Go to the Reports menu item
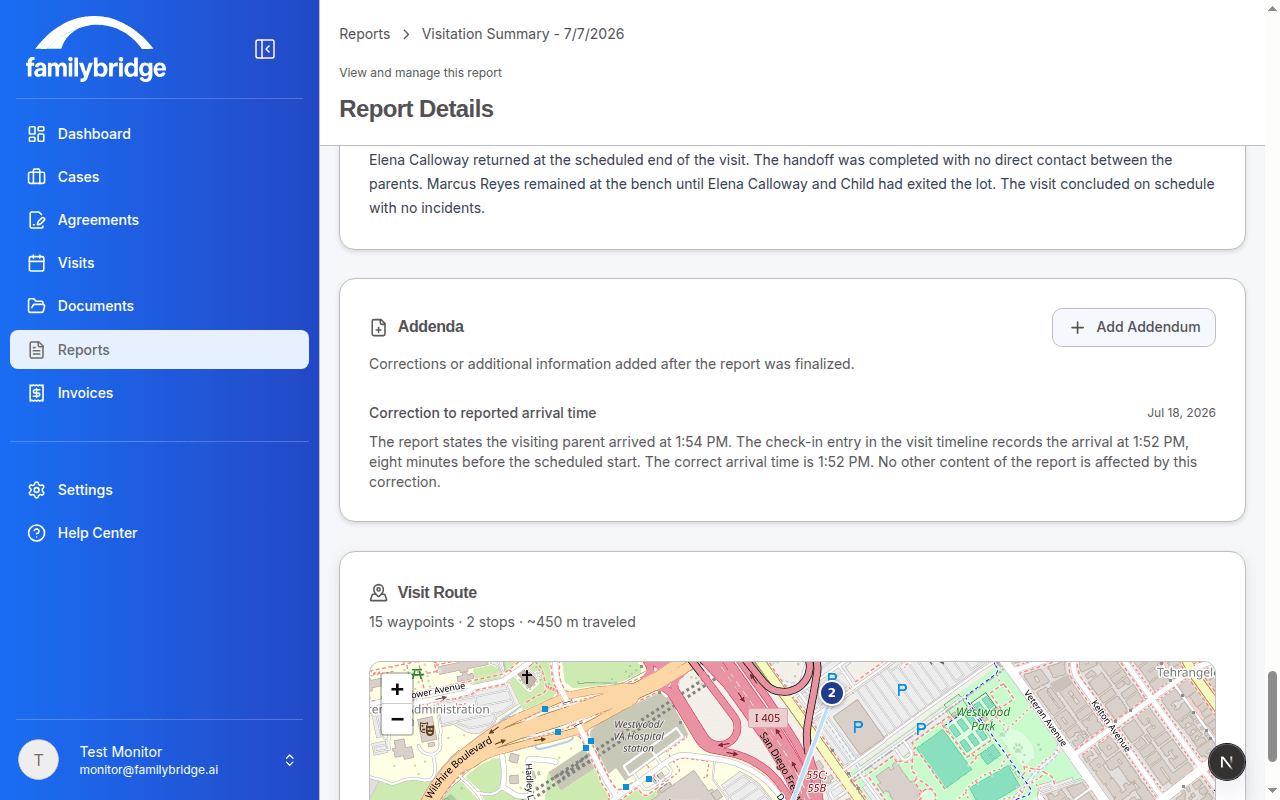Image resolution: width=1280 pixels, height=800 pixels. 159,350
